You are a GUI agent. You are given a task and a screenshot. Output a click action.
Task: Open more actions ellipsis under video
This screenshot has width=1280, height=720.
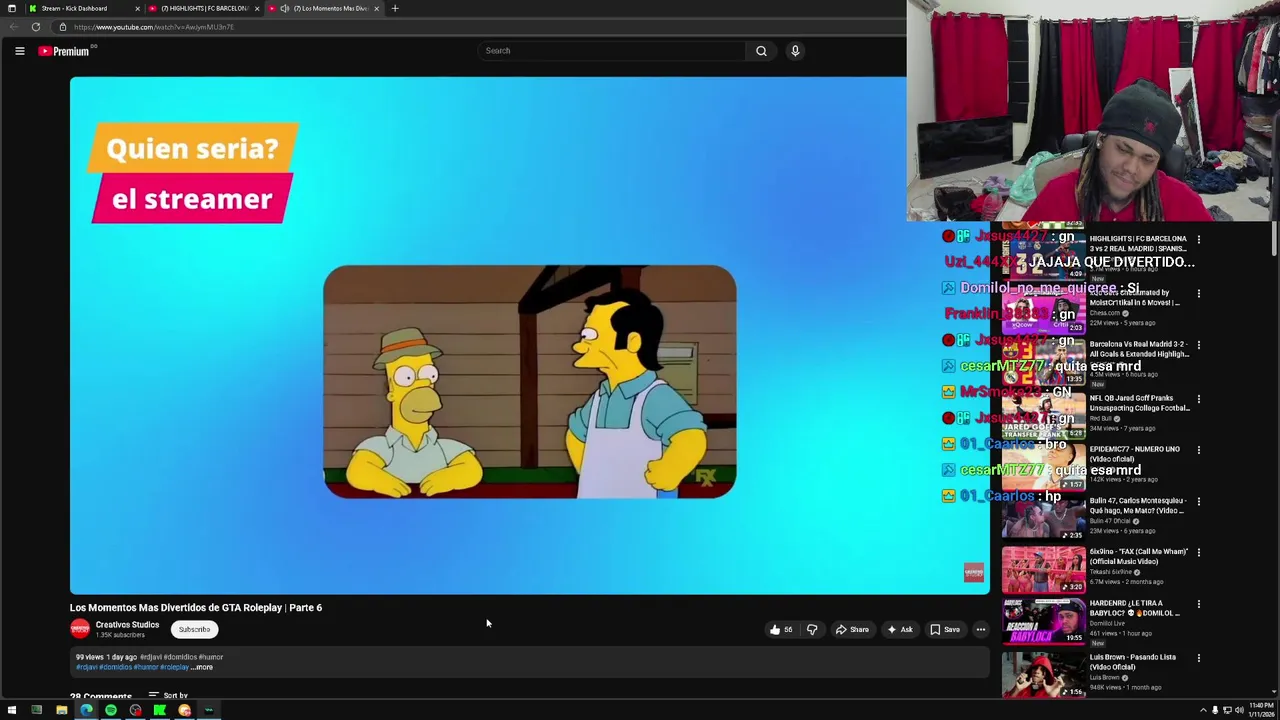pyautogui.click(x=981, y=630)
